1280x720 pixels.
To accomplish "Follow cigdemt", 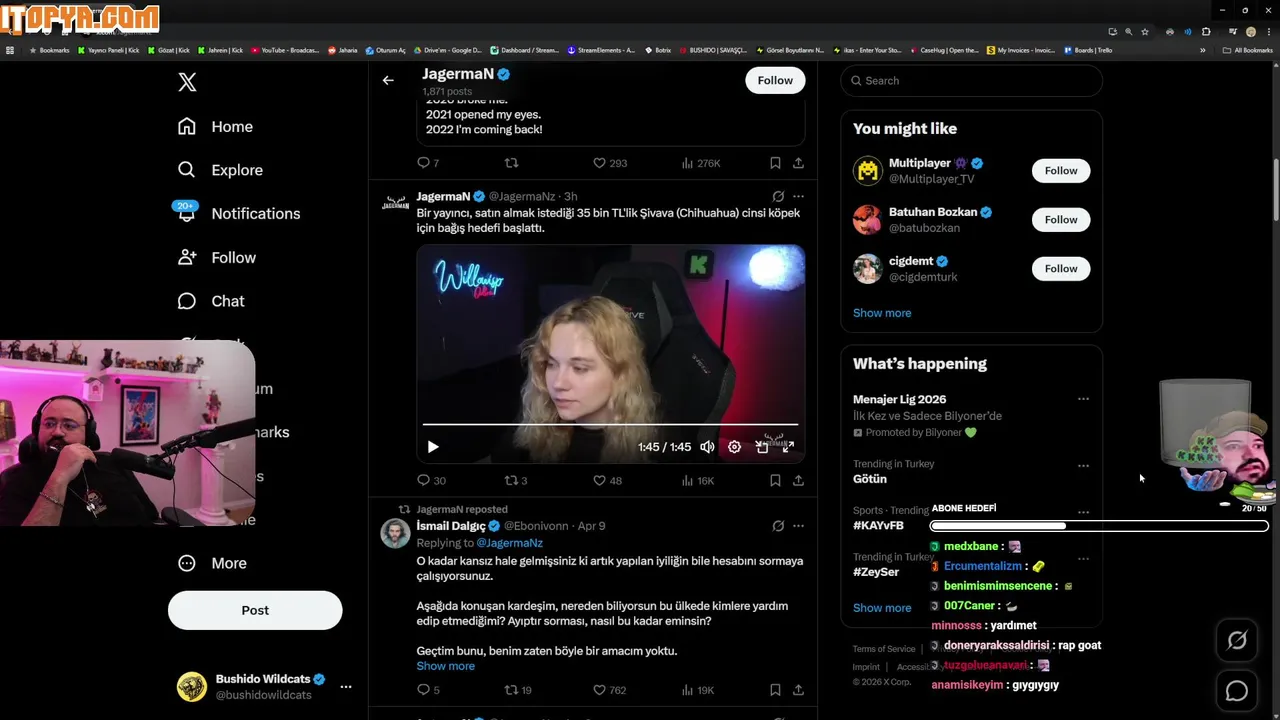I will pyautogui.click(x=1061, y=269).
